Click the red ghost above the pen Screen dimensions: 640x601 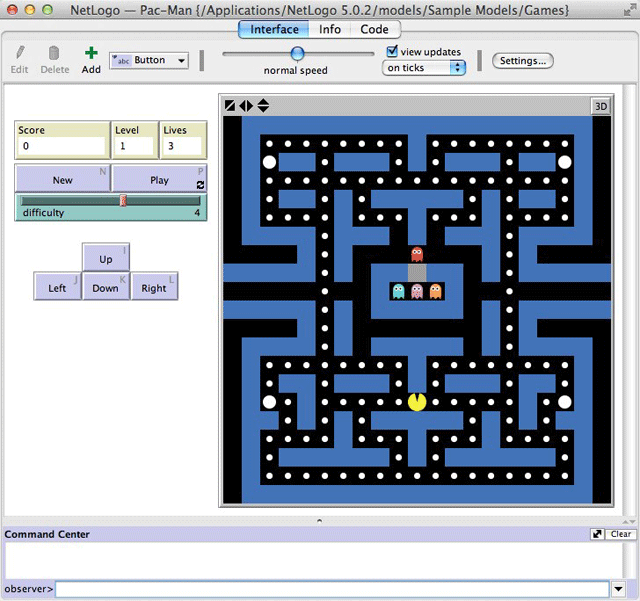pos(417,254)
